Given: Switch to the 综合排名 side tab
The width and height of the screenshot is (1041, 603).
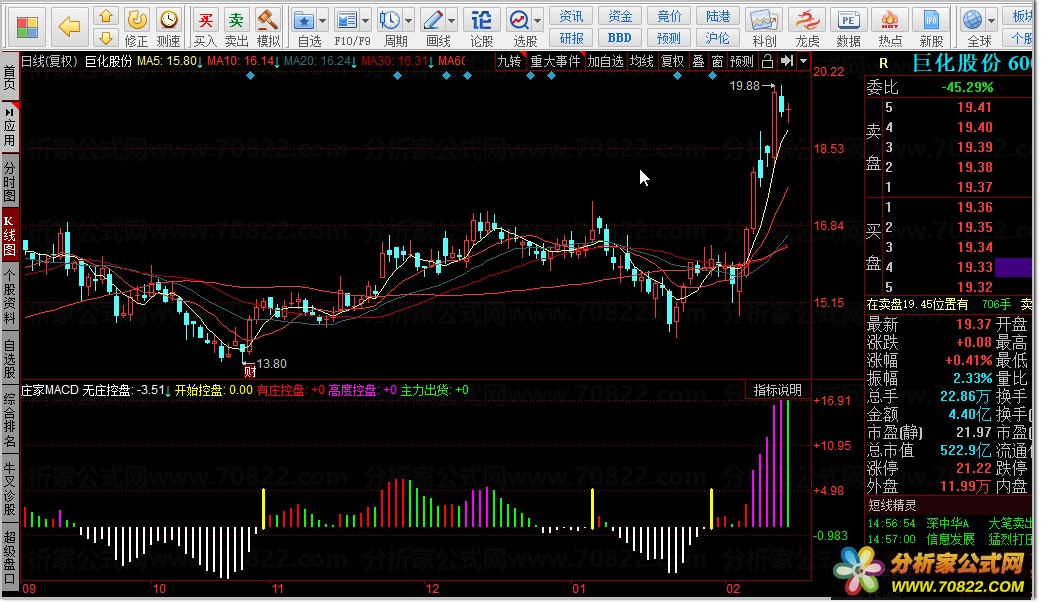Looking at the screenshot, I should [9, 420].
